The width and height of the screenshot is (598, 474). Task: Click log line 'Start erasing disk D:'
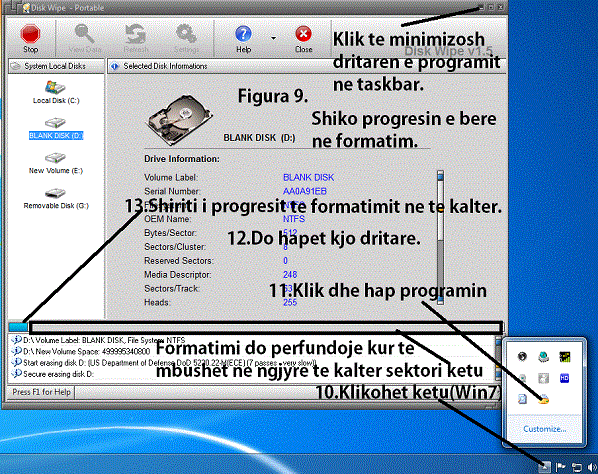[164, 363]
